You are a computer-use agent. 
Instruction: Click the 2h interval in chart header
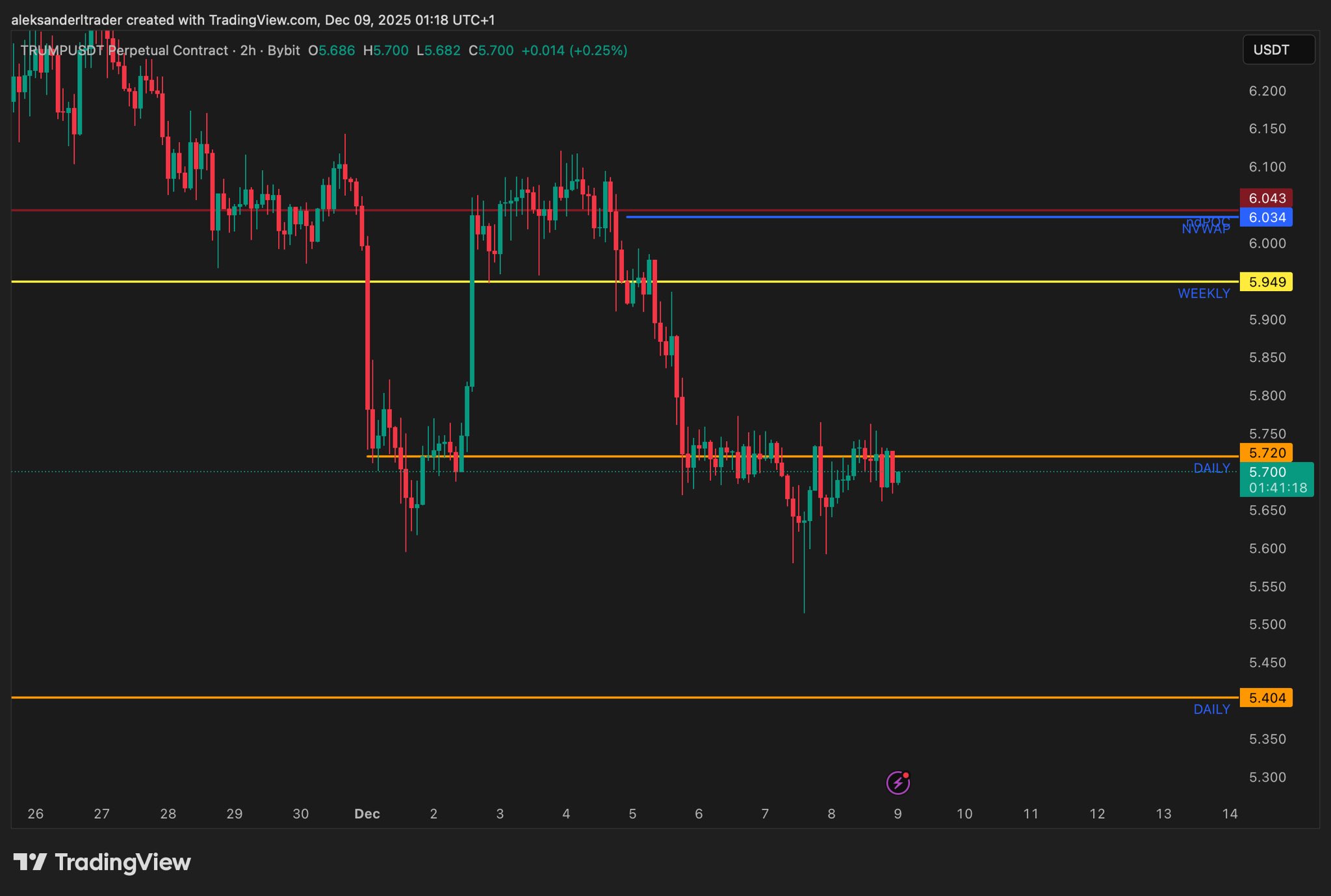(x=248, y=51)
